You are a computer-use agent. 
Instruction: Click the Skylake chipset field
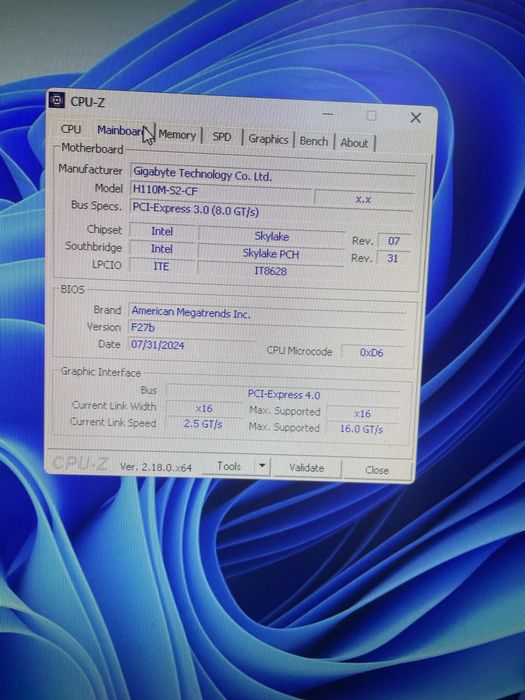[271, 236]
